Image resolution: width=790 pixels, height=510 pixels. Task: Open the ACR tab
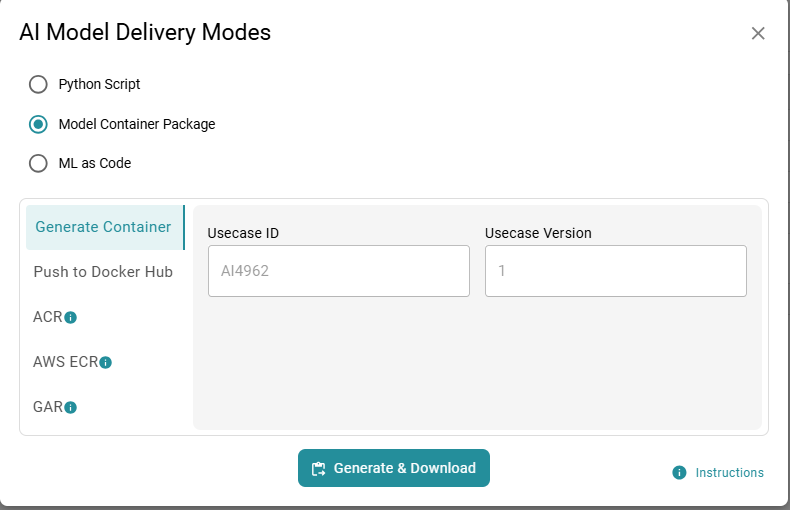pos(48,317)
